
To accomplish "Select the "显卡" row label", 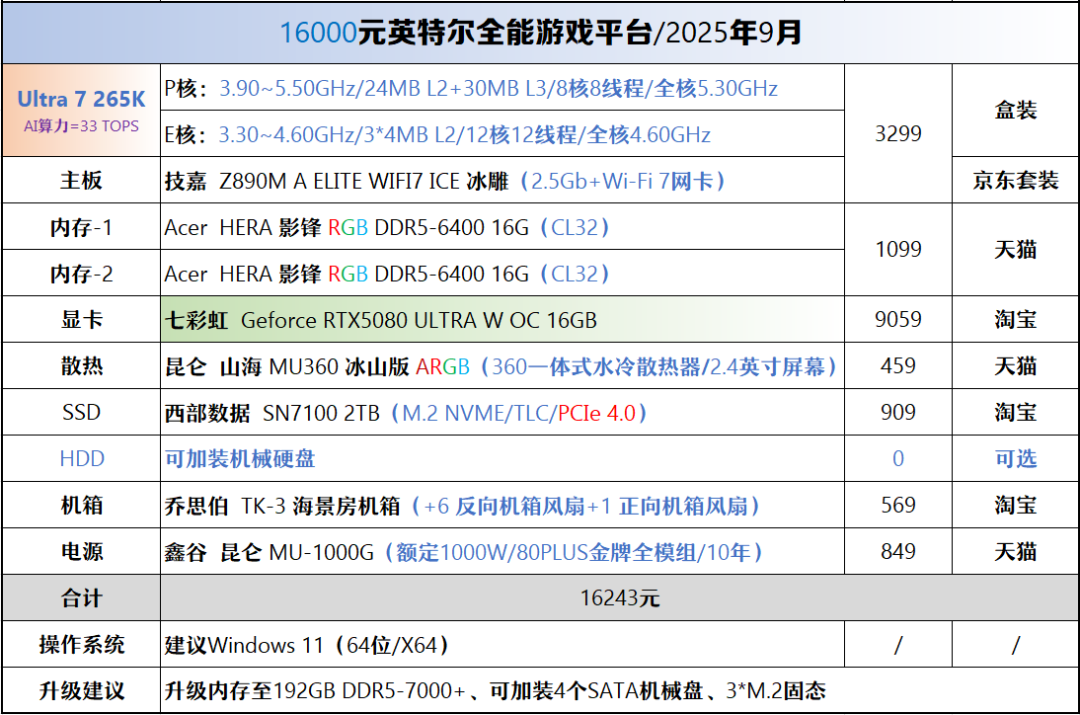I will pos(81,320).
